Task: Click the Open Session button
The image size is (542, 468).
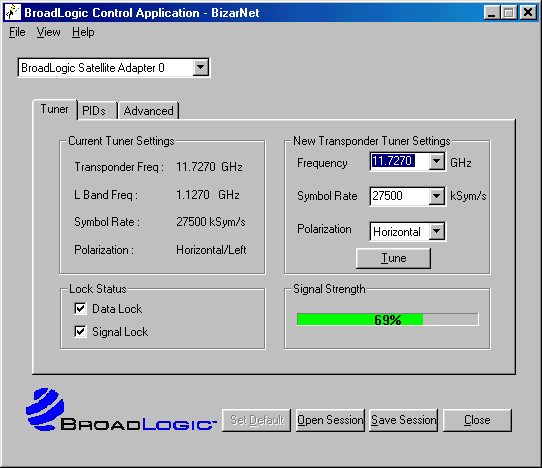Action: tap(330, 420)
